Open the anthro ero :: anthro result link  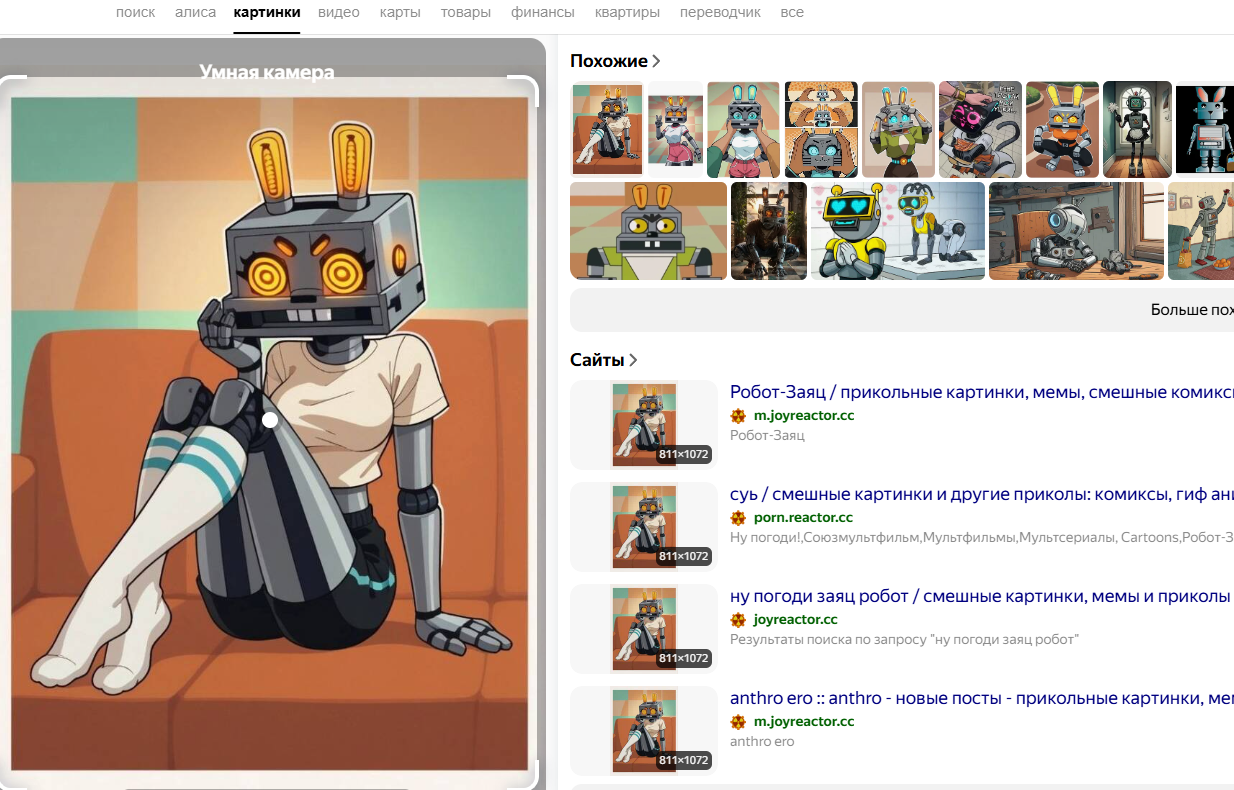[x=981, y=698]
